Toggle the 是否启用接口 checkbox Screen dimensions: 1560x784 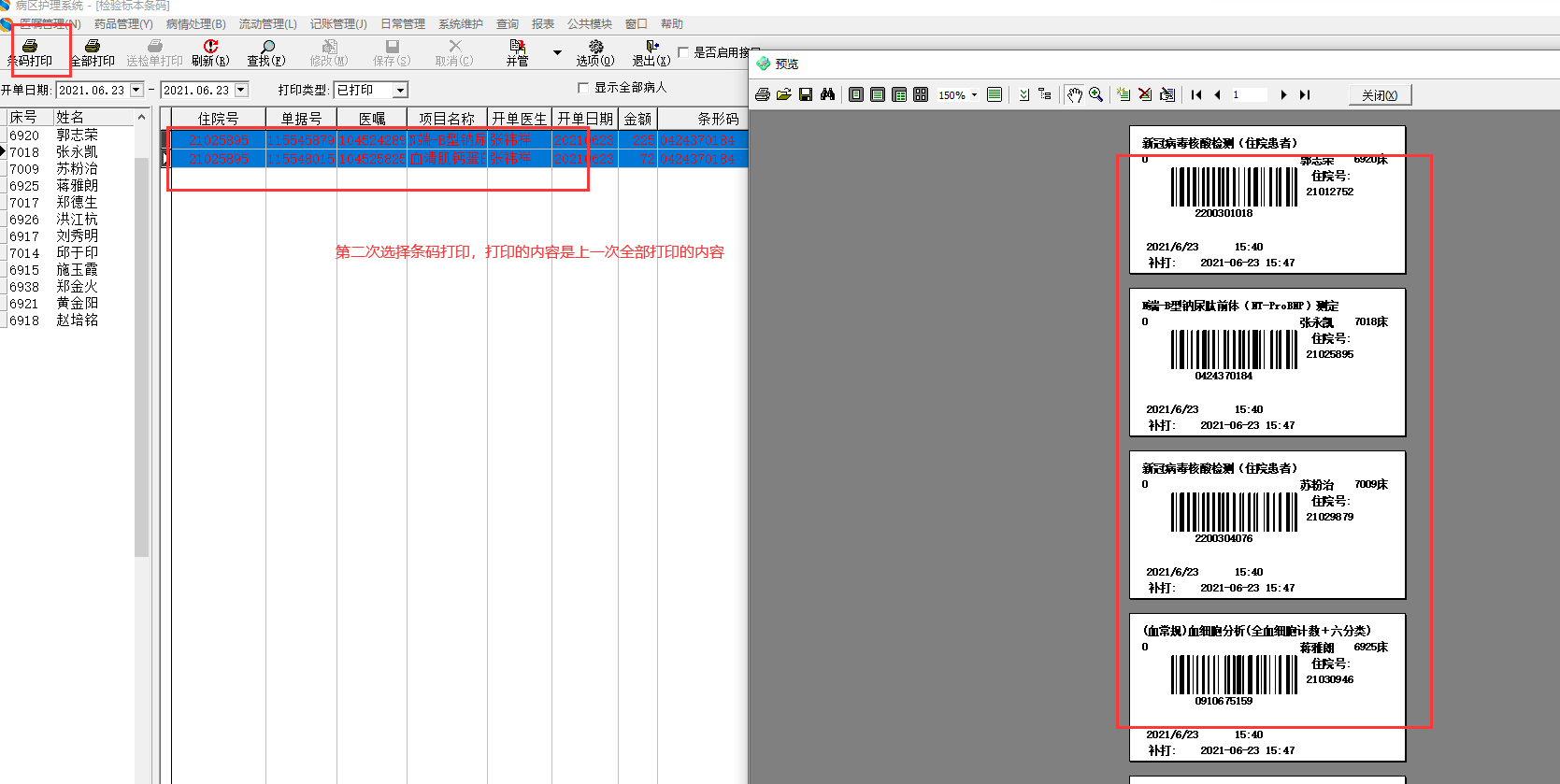[x=683, y=52]
